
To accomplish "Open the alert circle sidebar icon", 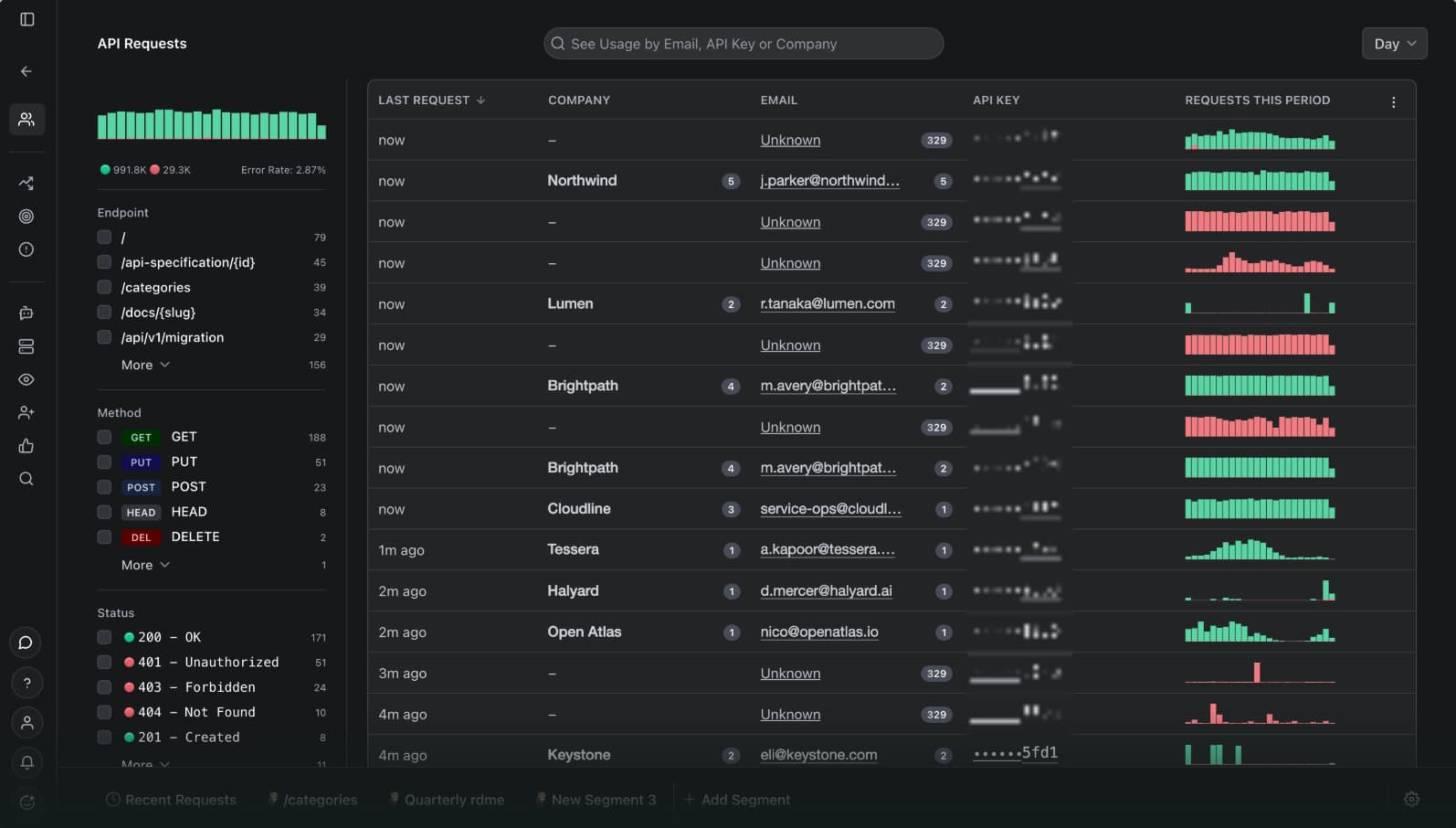I will pos(26,249).
